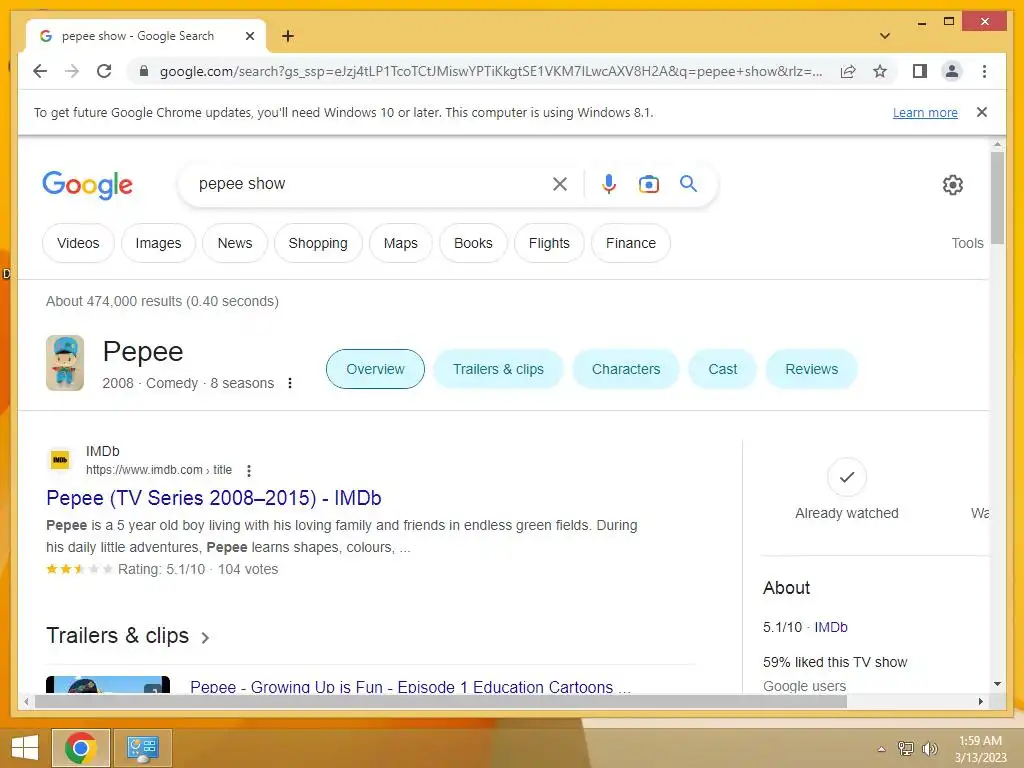The height and width of the screenshot is (768, 1024).
Task: Open the tab search chevron
Action: click(x=885, y=36)
